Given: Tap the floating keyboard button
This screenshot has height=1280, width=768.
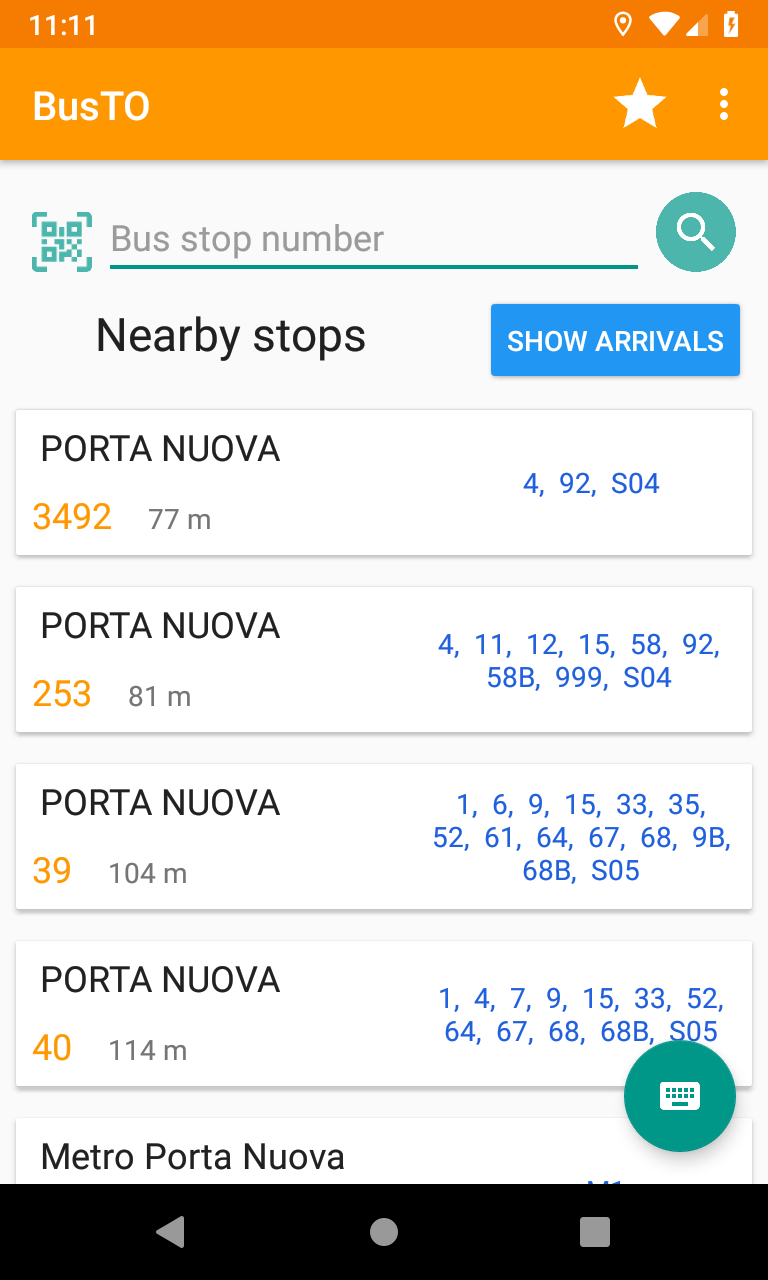Looking at the screenshot, I should (679, 1096).
